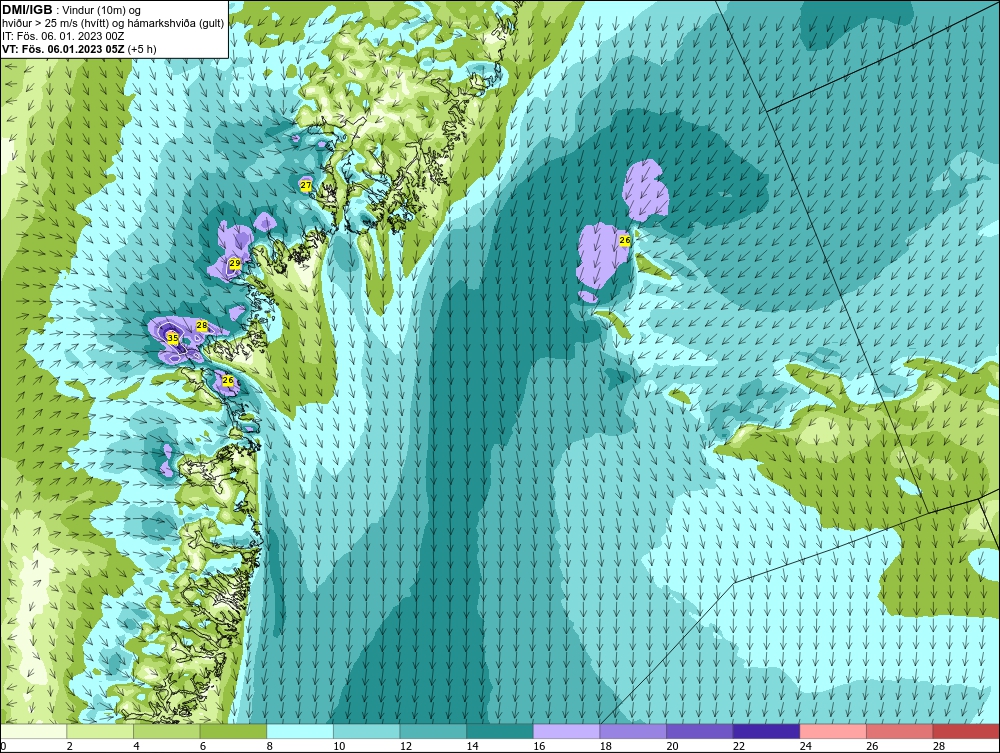Select the 8–10 m/s light cyan swatch
1000x753 pixels.
[x=300, y=731]
